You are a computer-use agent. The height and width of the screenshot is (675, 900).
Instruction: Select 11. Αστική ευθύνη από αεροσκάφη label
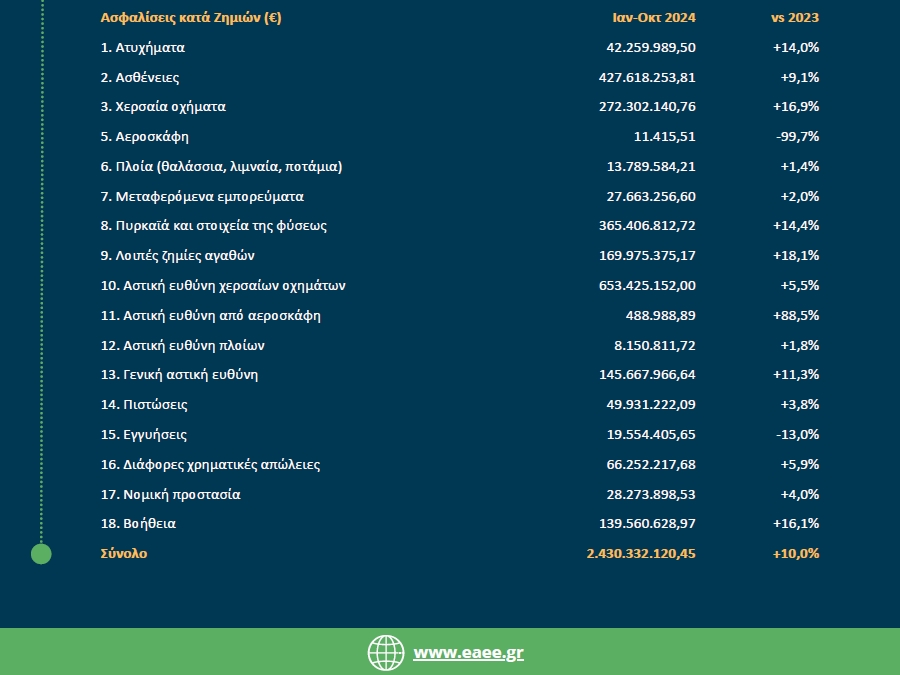[211, 316]
